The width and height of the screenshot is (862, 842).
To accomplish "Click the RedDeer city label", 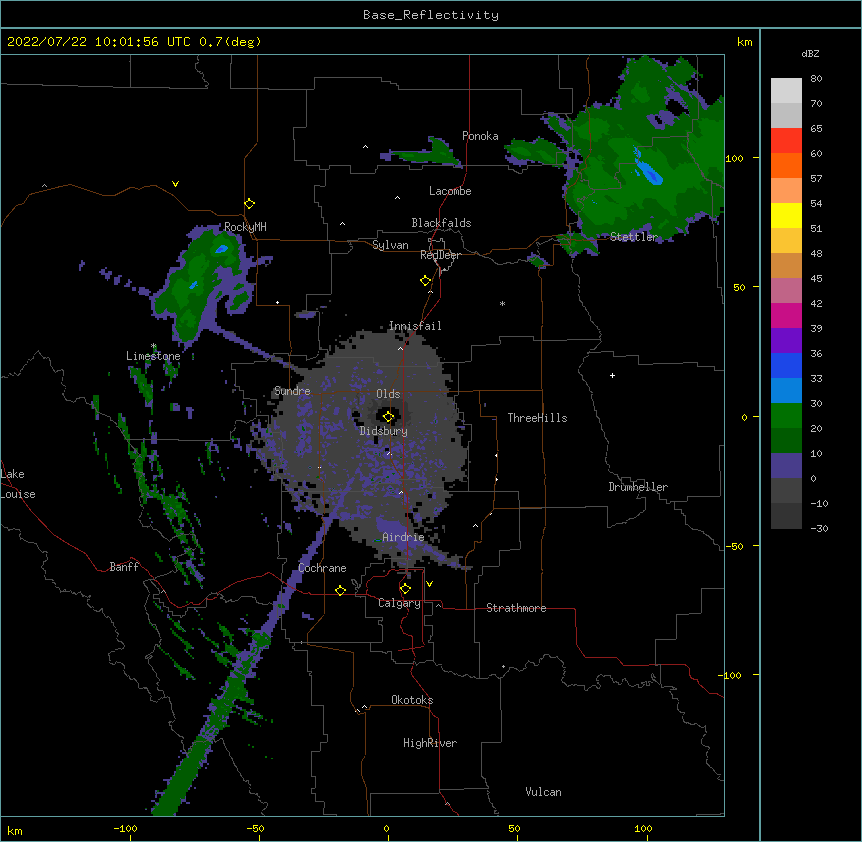I will coord(440,255).
